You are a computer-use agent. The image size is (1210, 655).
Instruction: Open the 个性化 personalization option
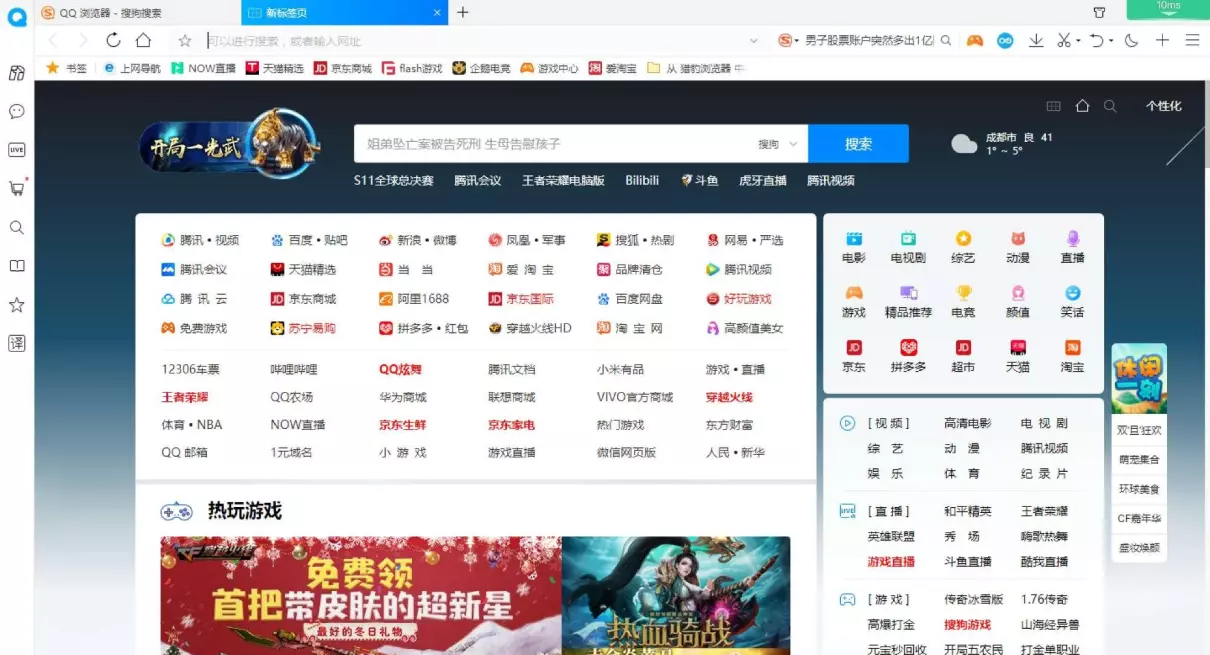(1163, 106)
